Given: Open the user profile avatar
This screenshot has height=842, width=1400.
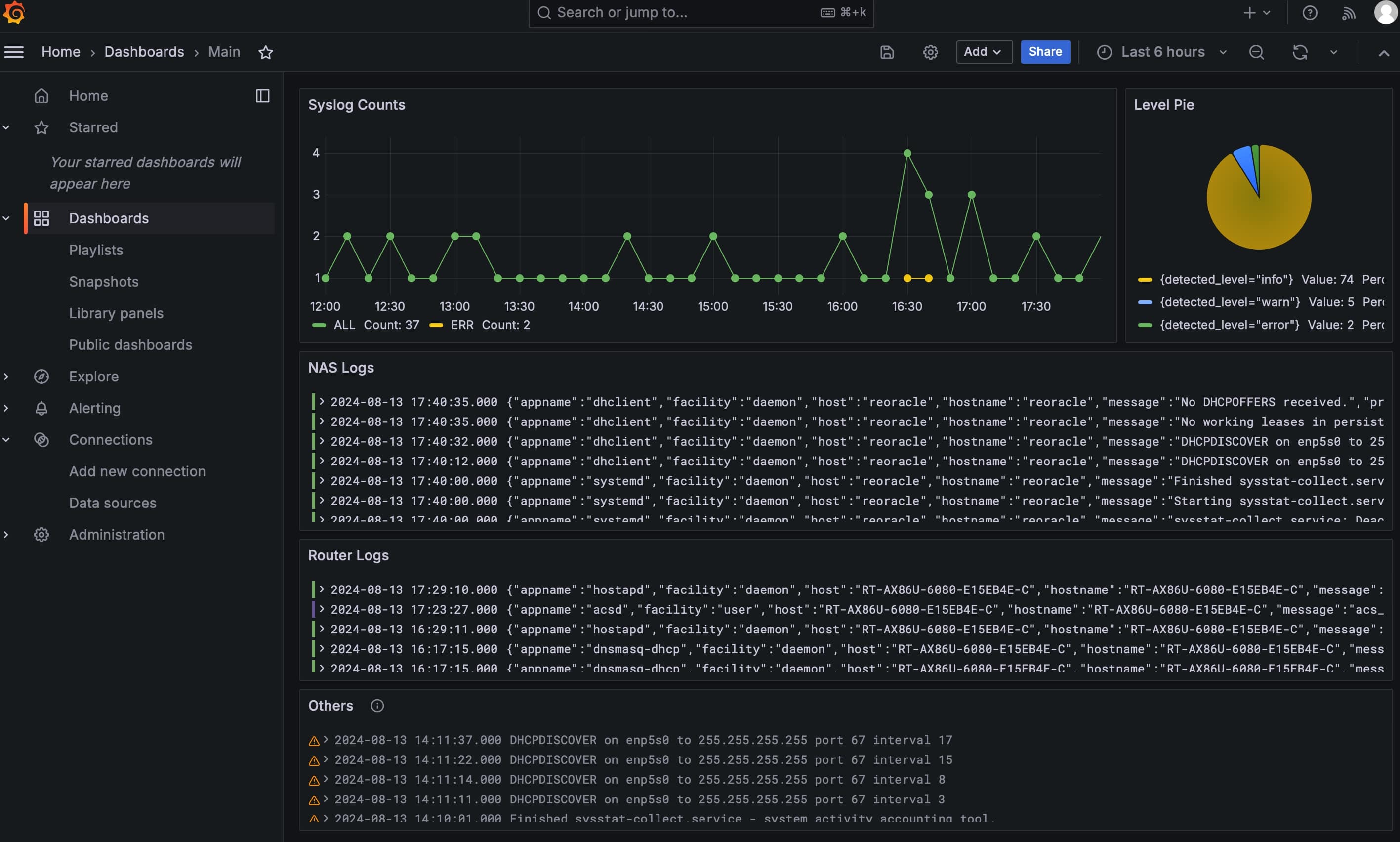Looking at the screenshot, I should (1386, 12).
